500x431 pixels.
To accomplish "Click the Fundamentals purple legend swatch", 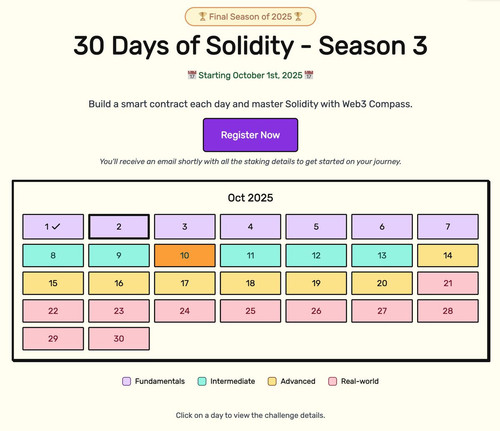I will pos(126,381).
